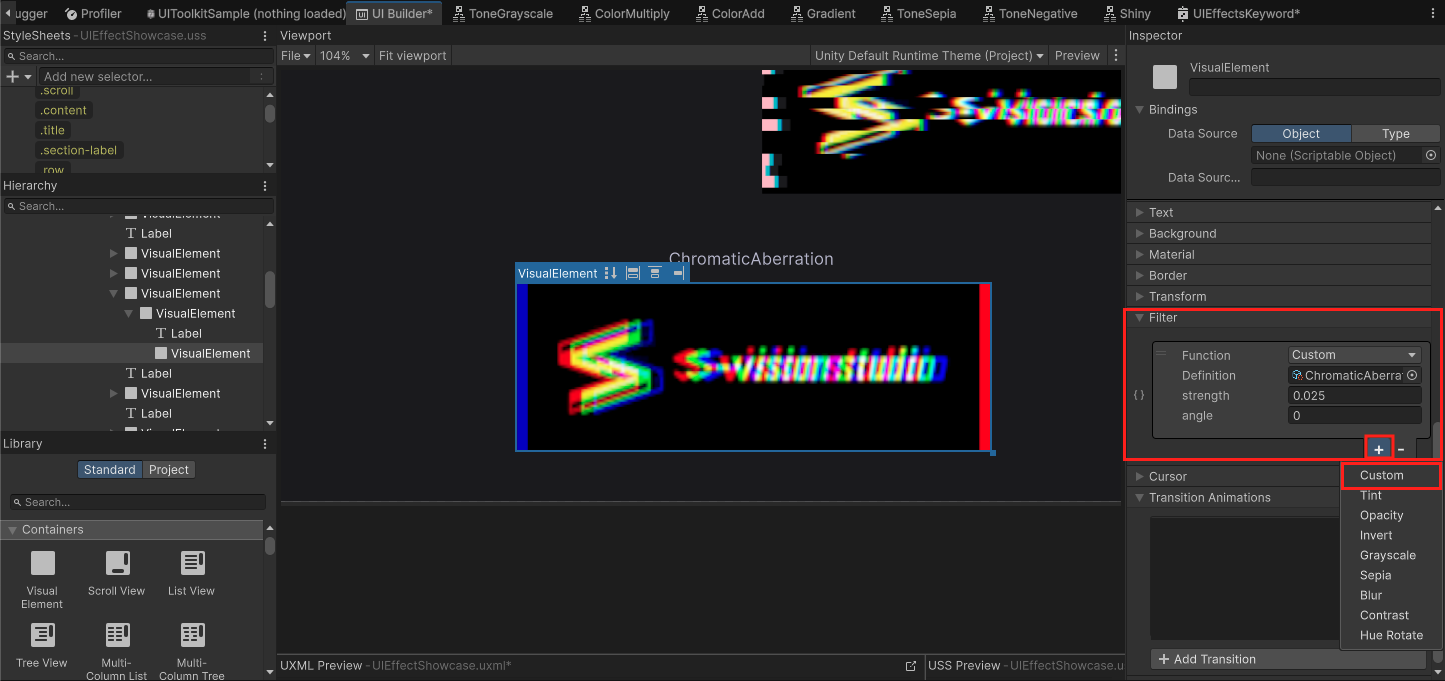
Task: Click the curly braces binding icon
Action: (x=1138, y=395)
